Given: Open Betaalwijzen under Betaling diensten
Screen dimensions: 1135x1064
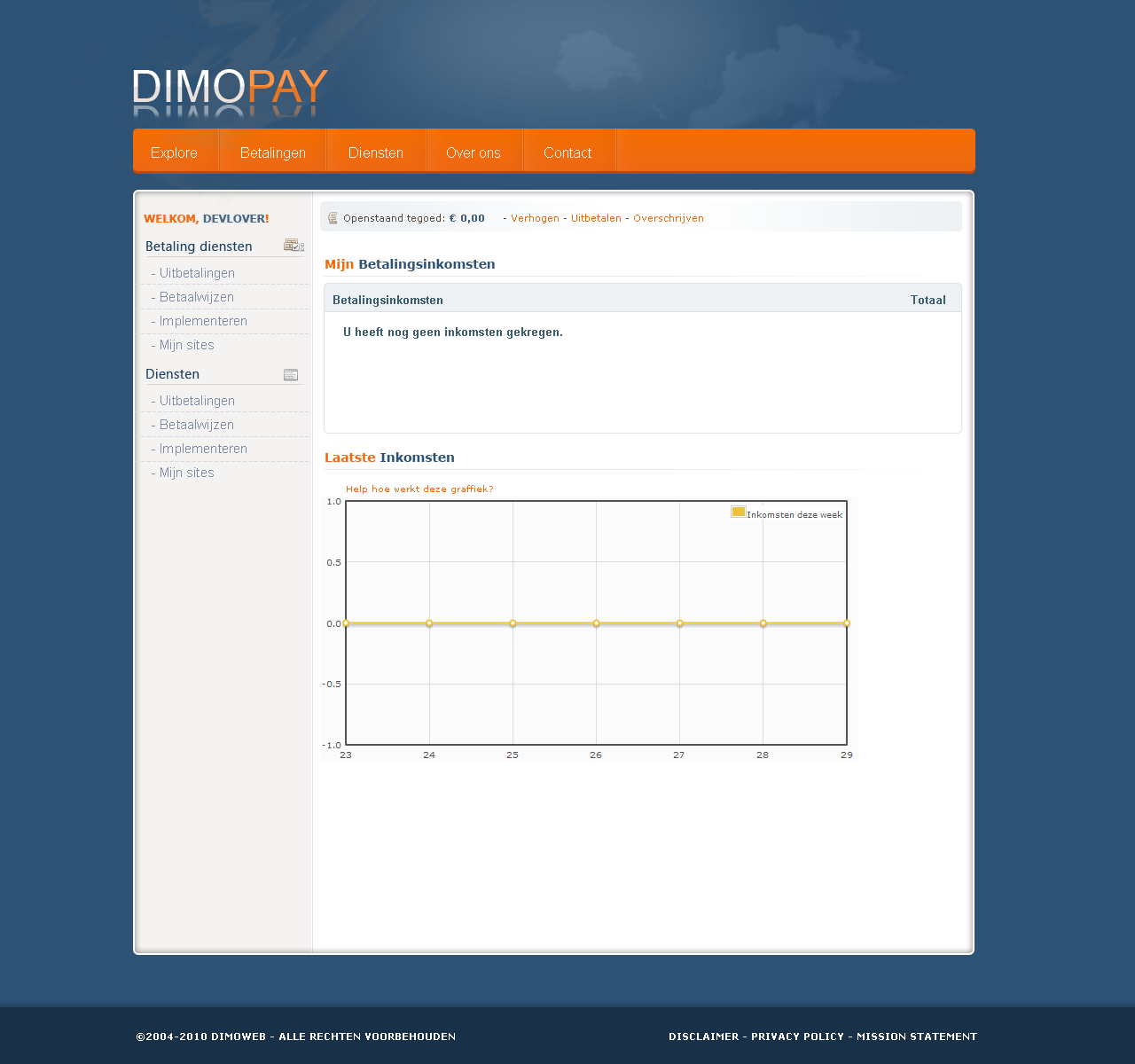Looking at the screenshot, I should point(197,297).
